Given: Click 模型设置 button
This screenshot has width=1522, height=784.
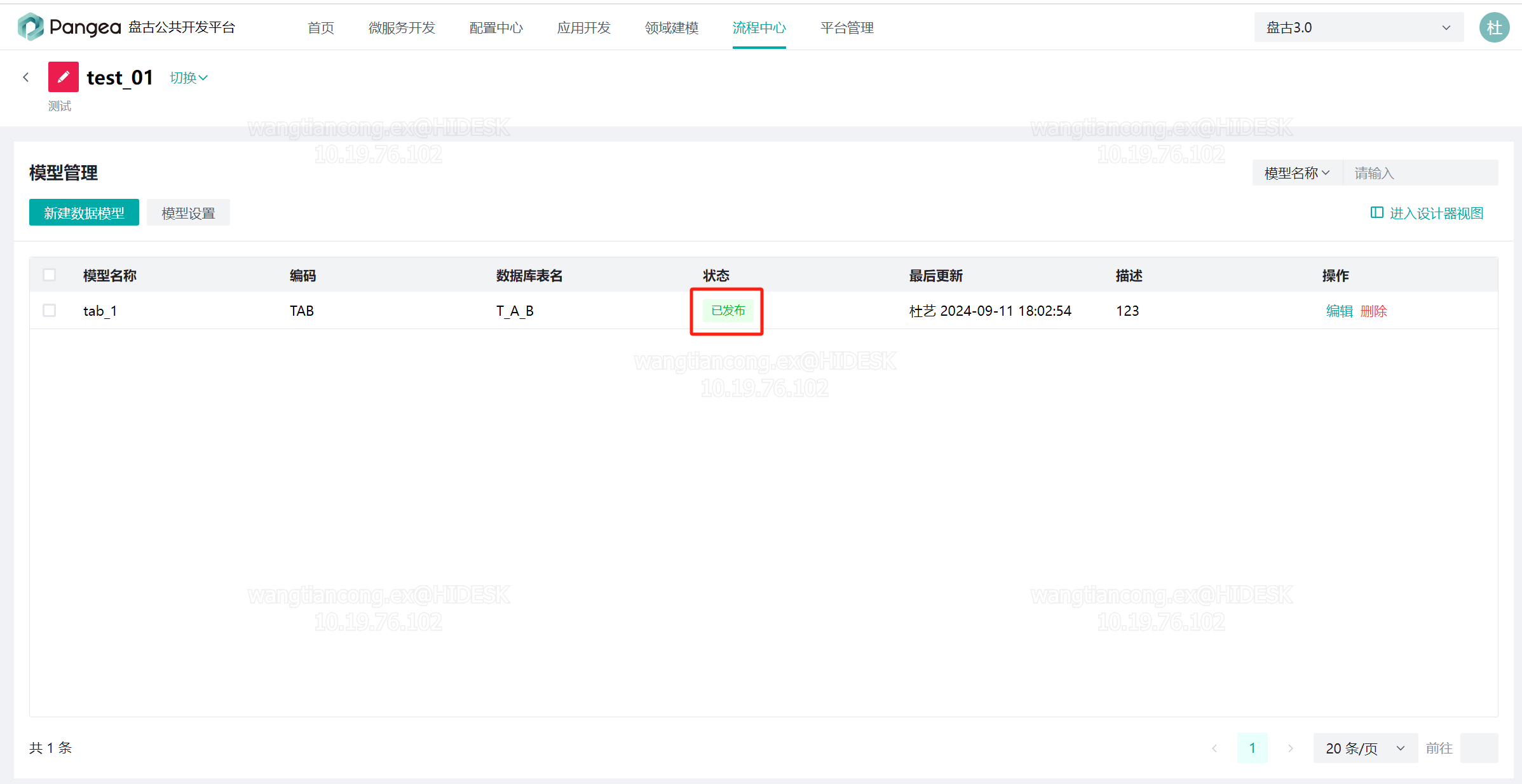Looking at the screenshot, I should click(x=188, y=212).
